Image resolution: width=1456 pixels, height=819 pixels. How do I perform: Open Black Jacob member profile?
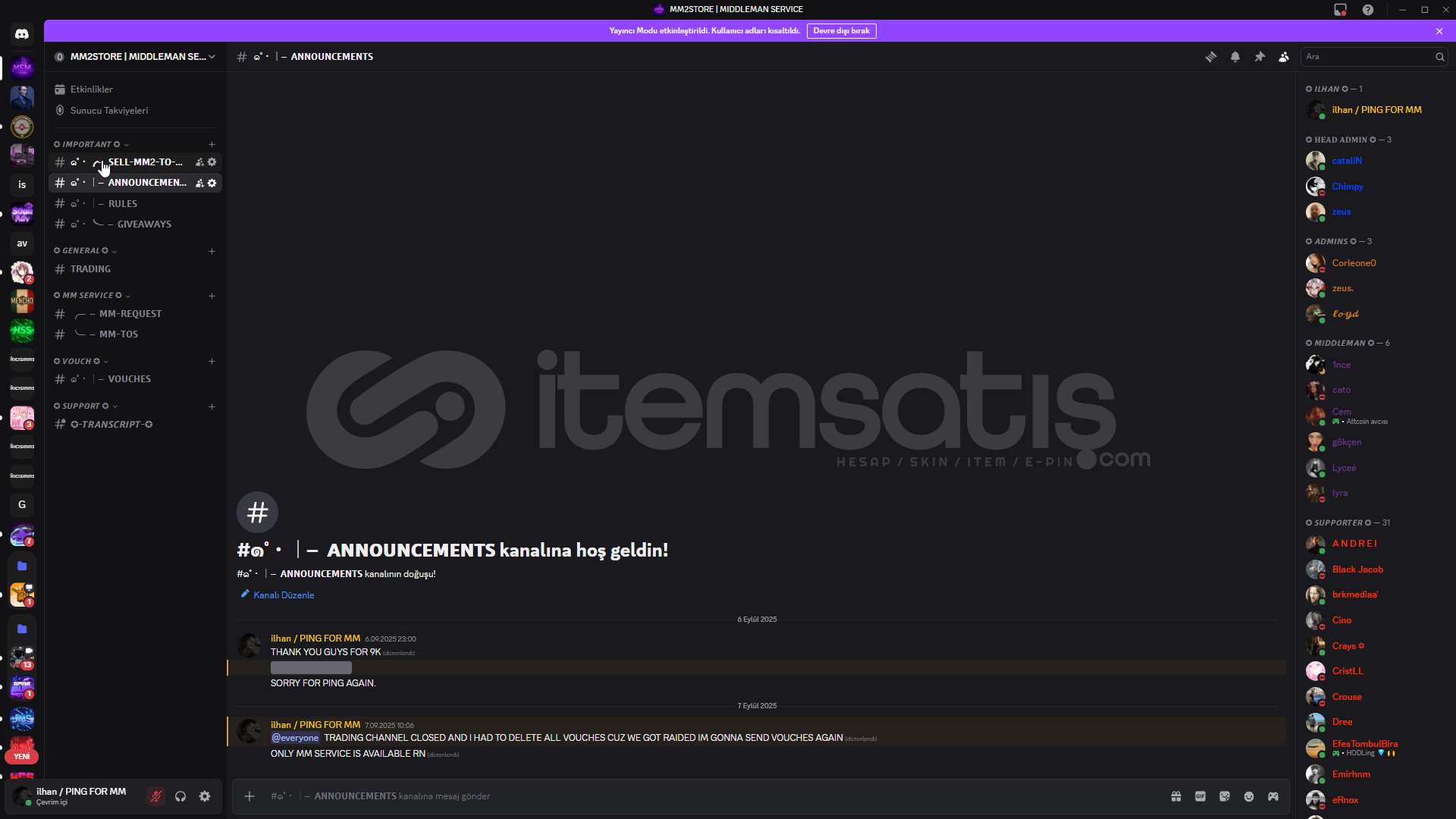[x=1373, y=570]
